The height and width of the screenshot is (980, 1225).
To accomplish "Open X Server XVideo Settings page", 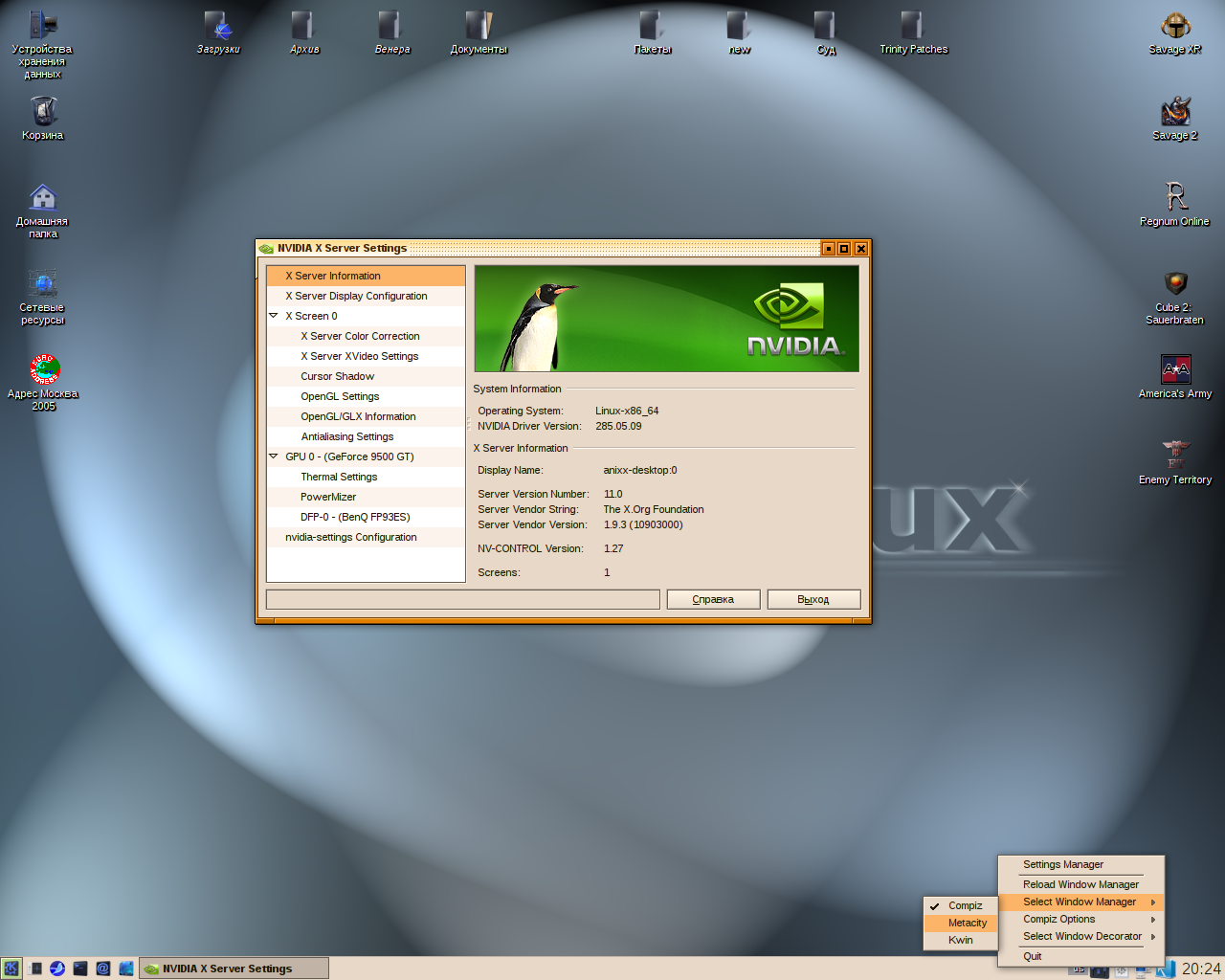I will tap(366, 356).
